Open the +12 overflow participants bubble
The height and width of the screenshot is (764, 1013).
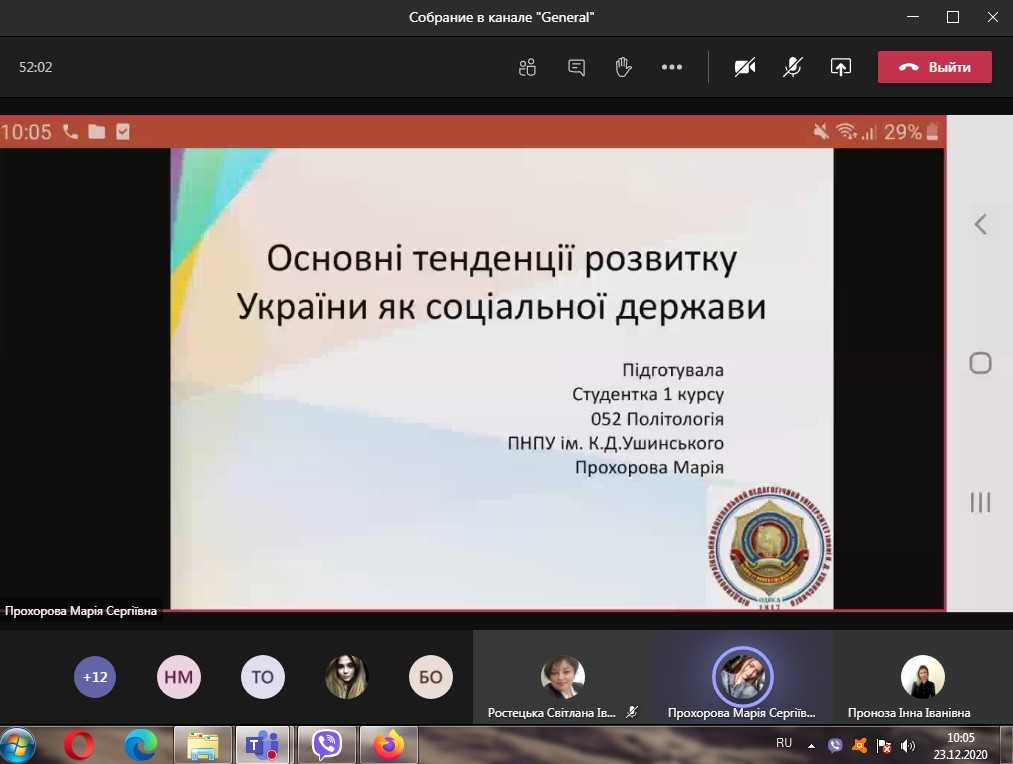coord(95,677)
